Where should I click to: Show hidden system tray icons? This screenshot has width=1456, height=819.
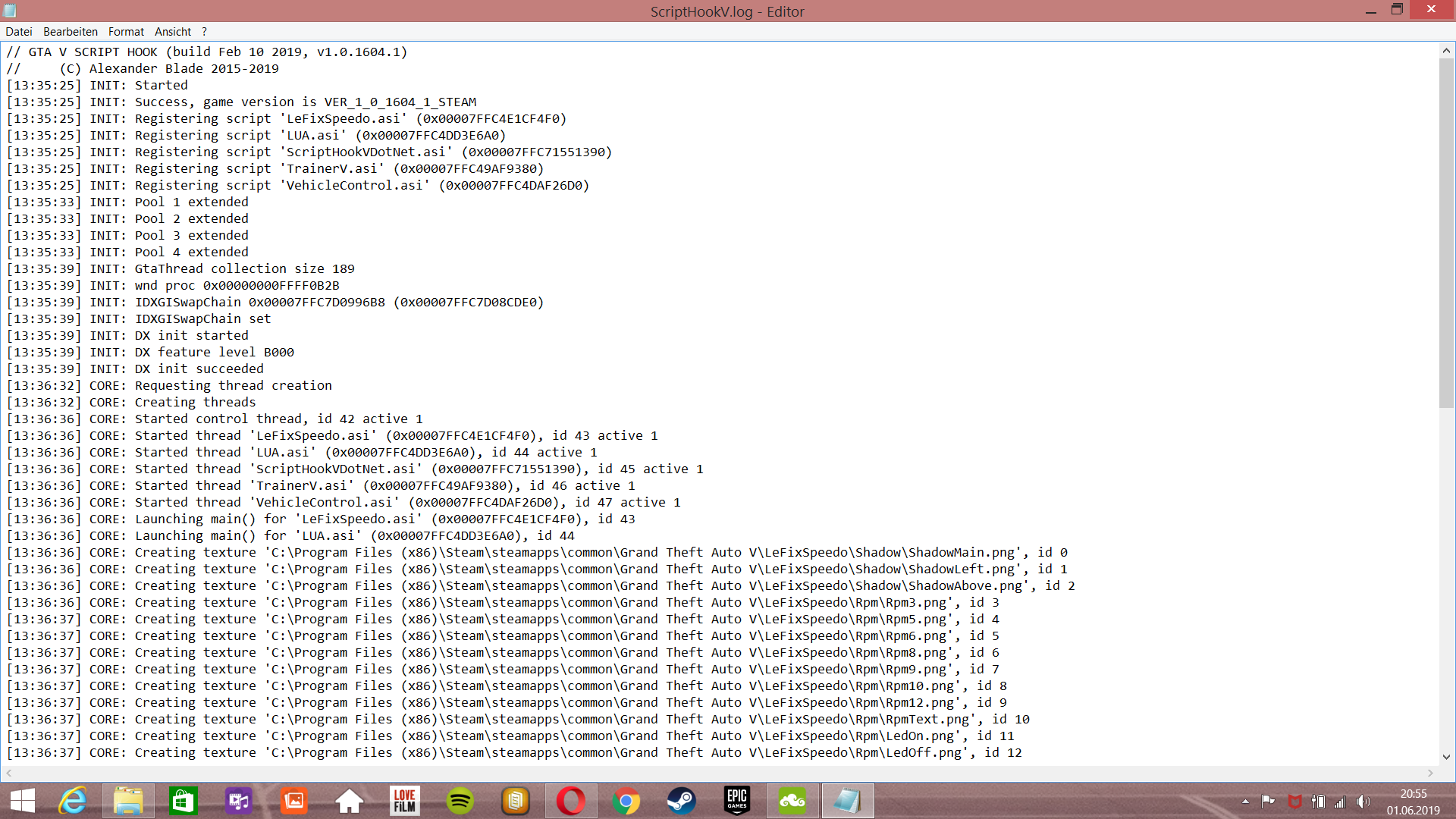(1245, 802)
